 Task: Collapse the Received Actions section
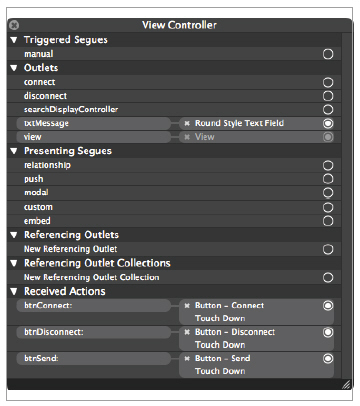14,292
